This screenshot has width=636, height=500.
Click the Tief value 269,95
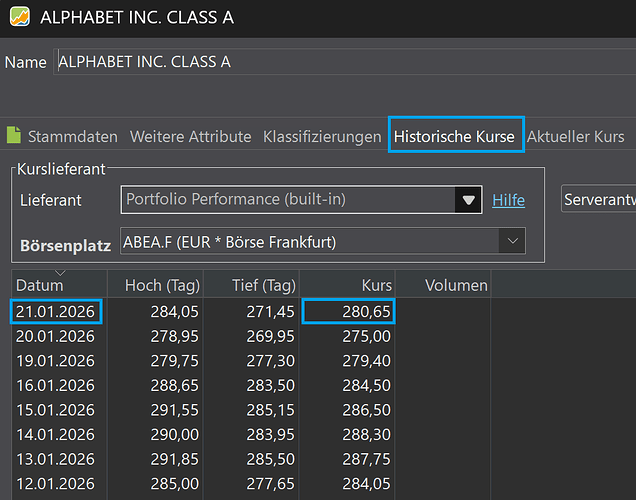[x=270, y=336]
